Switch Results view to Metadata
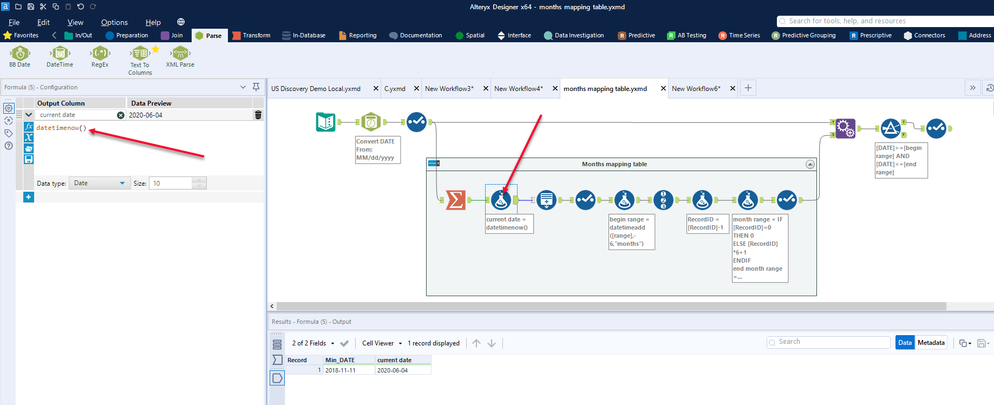The width and height of the screenshot is (994, 405). 931,342
